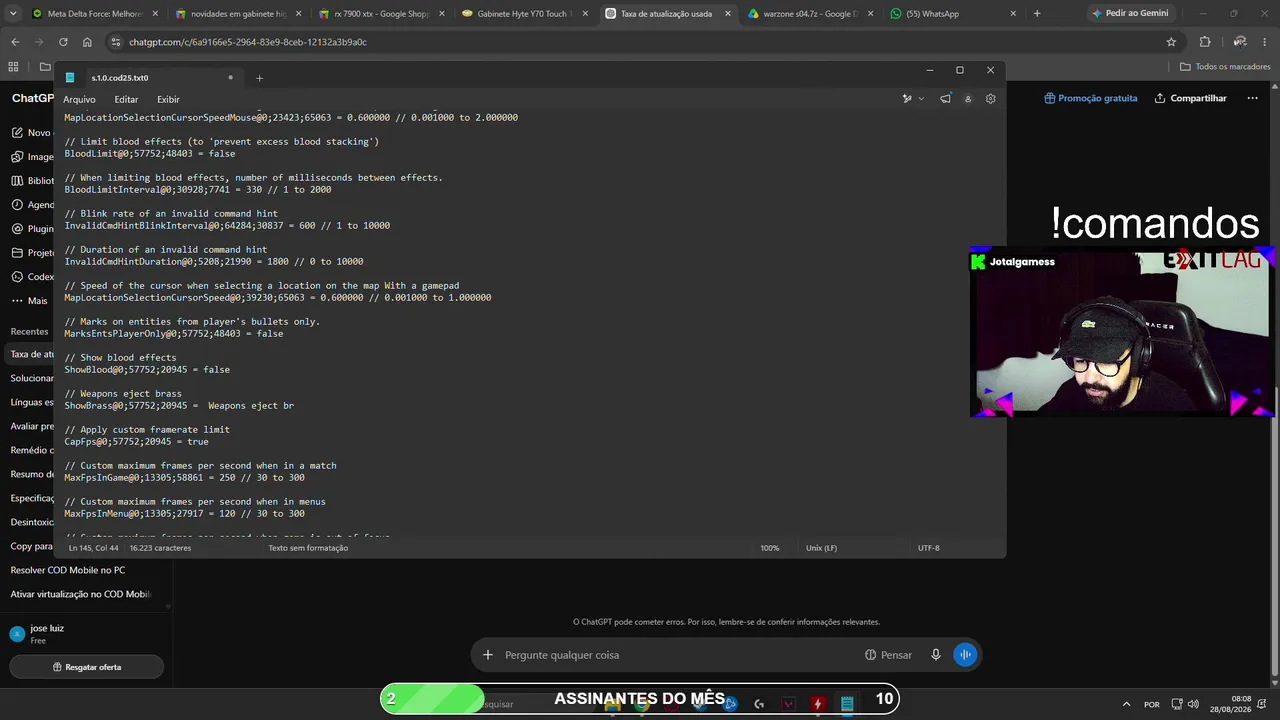
Task: Open the apps grid in bookmarks bar
Action: 13,67
